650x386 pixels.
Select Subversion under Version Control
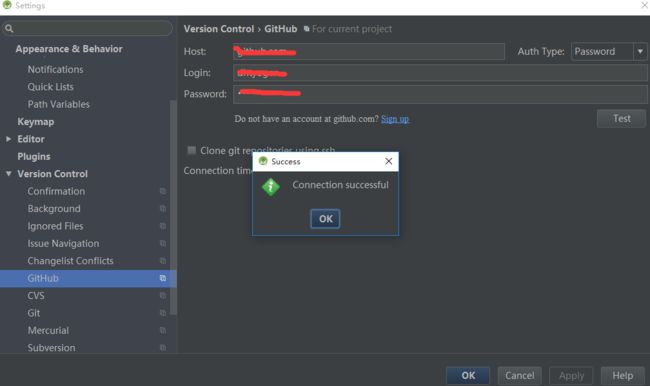point(51,348)
